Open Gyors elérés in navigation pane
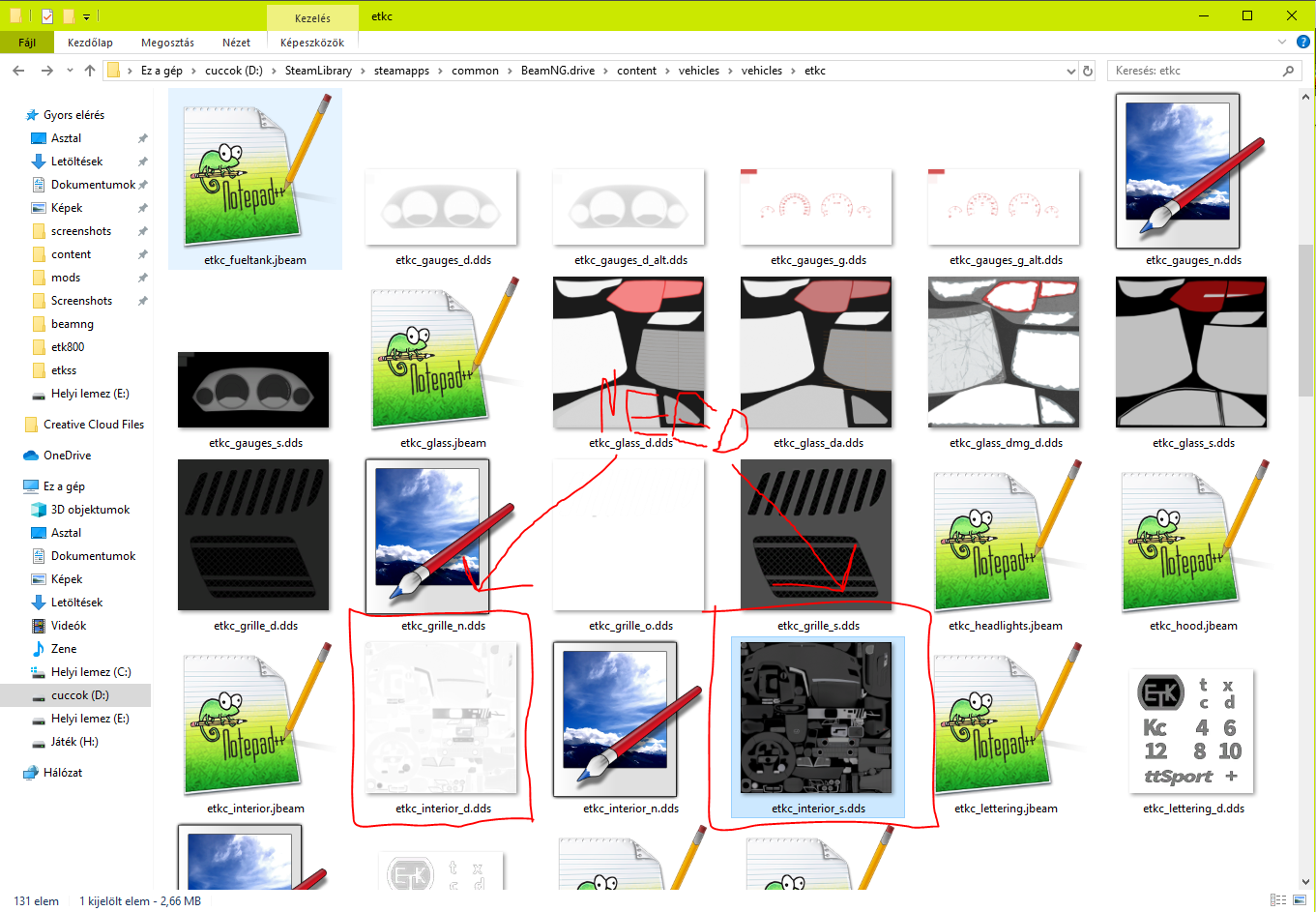 pos(73,115)
